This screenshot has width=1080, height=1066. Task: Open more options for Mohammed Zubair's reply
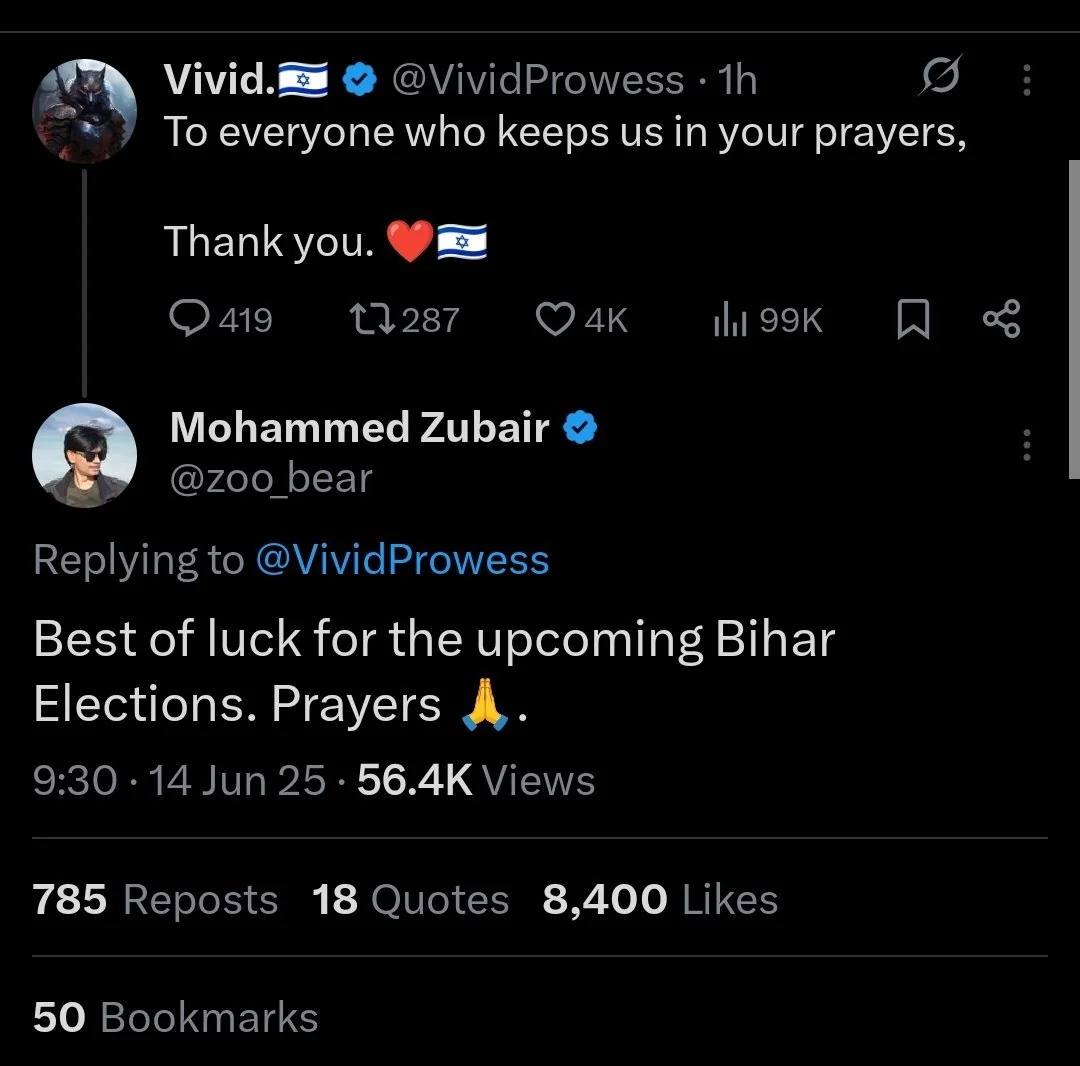point(1026,444)
